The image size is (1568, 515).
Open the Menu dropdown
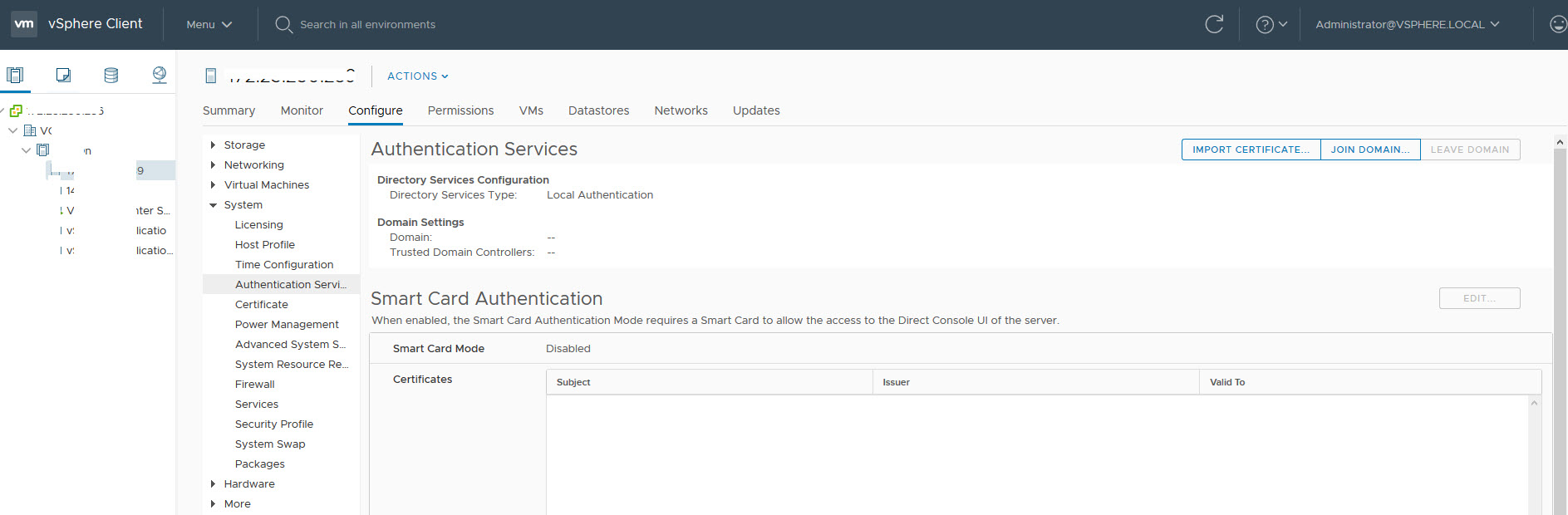(x=209, y=24)
